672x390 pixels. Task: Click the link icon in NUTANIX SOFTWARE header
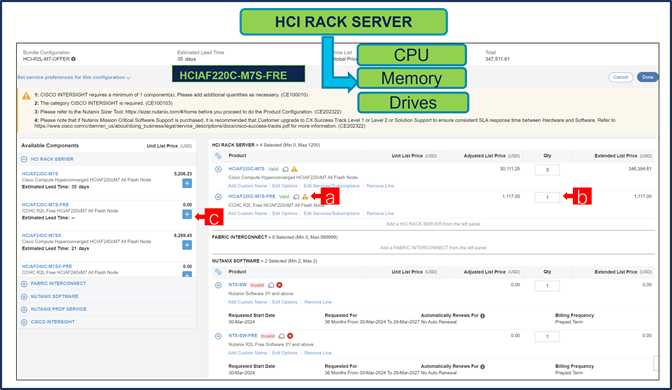218,272
